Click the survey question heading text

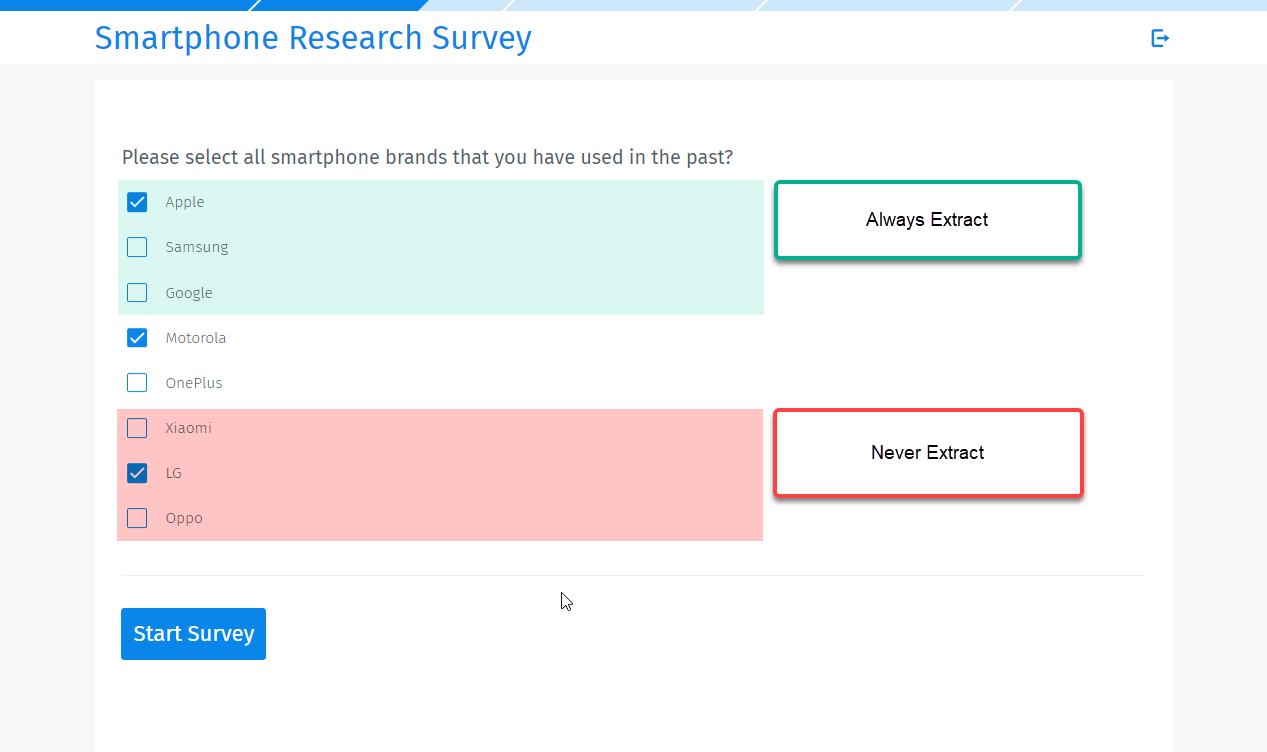coord(428,157)
